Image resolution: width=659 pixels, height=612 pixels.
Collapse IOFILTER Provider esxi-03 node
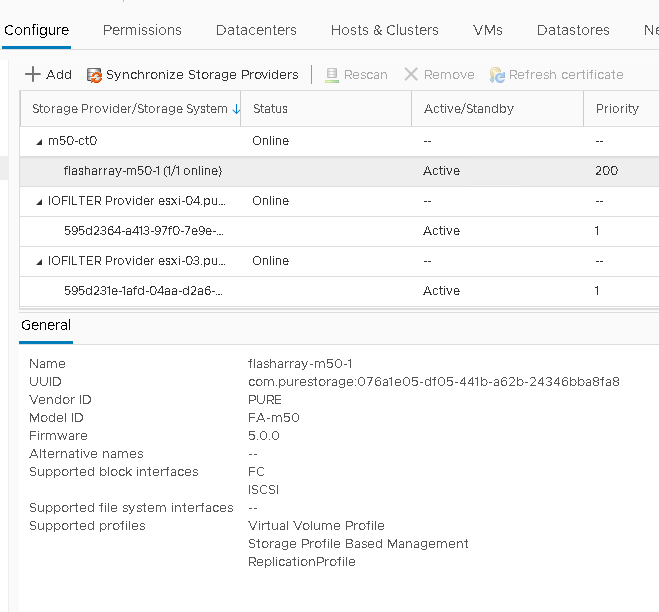[x=39, y=261]
